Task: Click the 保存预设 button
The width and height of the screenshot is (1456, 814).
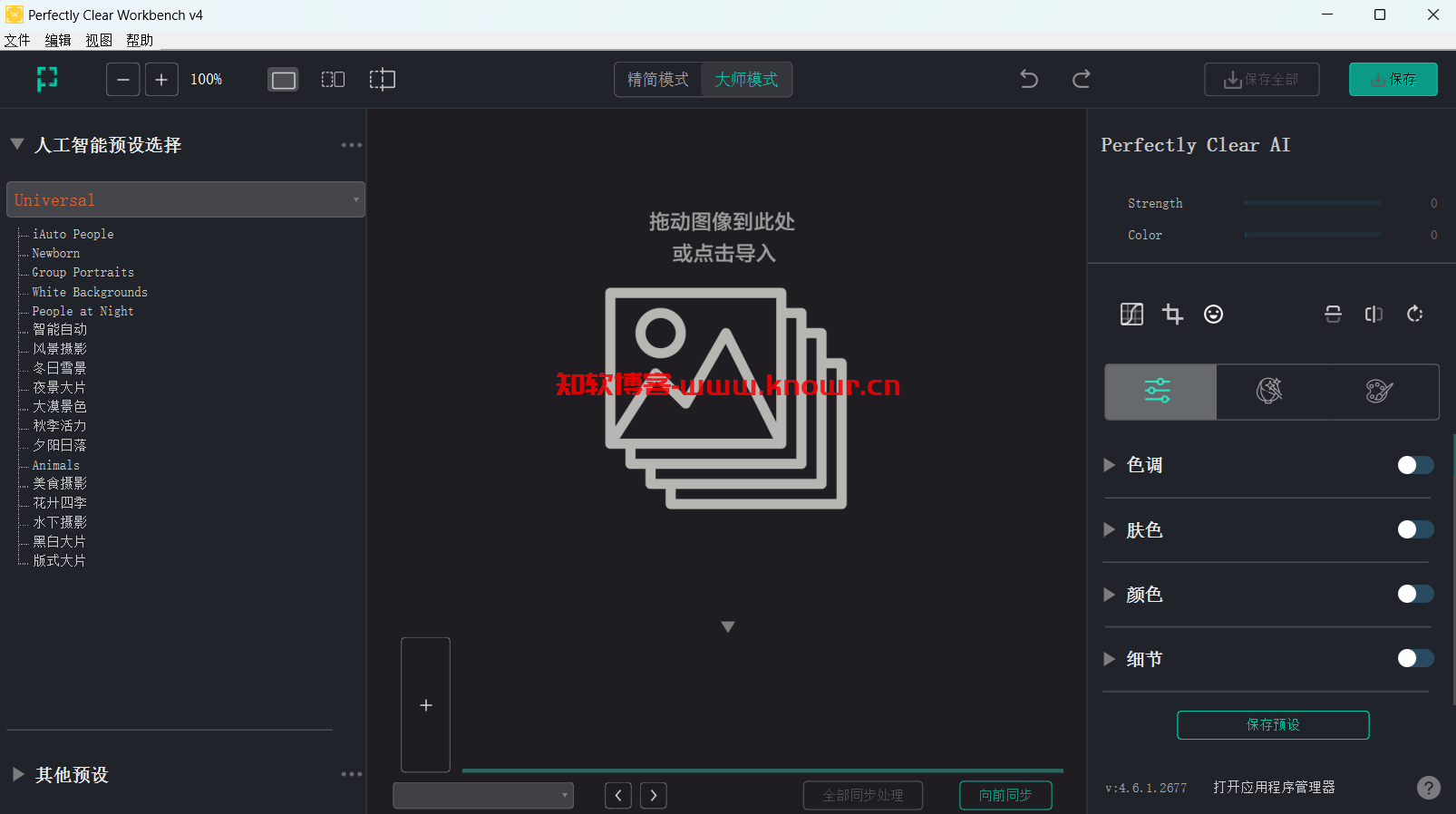Action: click(x=1273, y=725)
